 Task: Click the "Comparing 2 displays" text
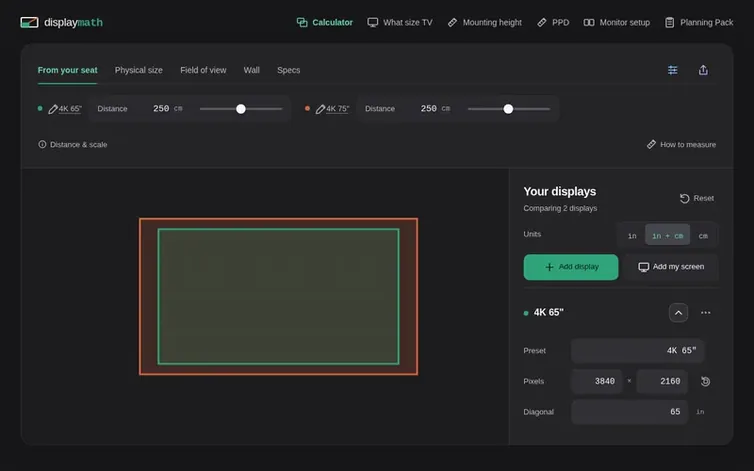(x=560, y=208)
